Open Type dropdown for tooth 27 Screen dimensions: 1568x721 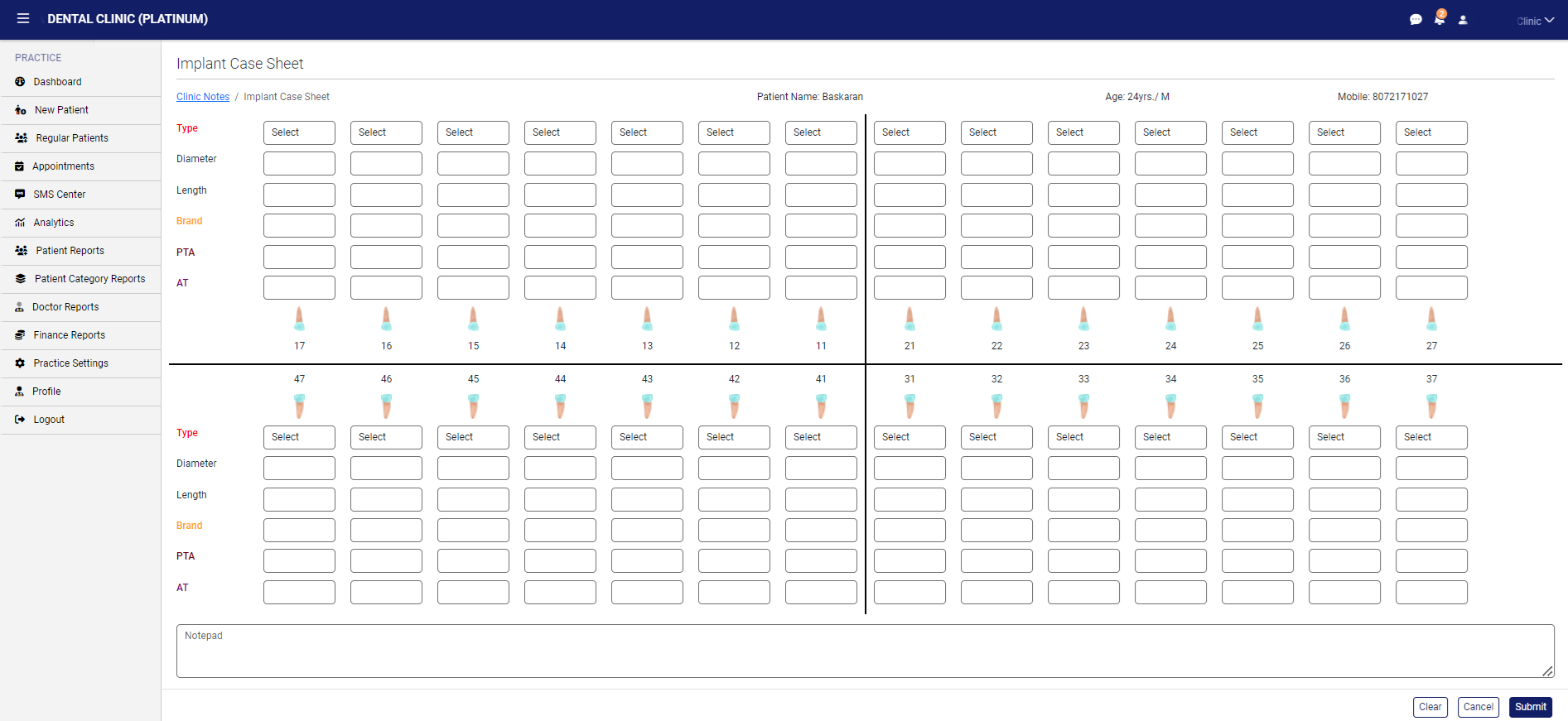pos(1431,132)
